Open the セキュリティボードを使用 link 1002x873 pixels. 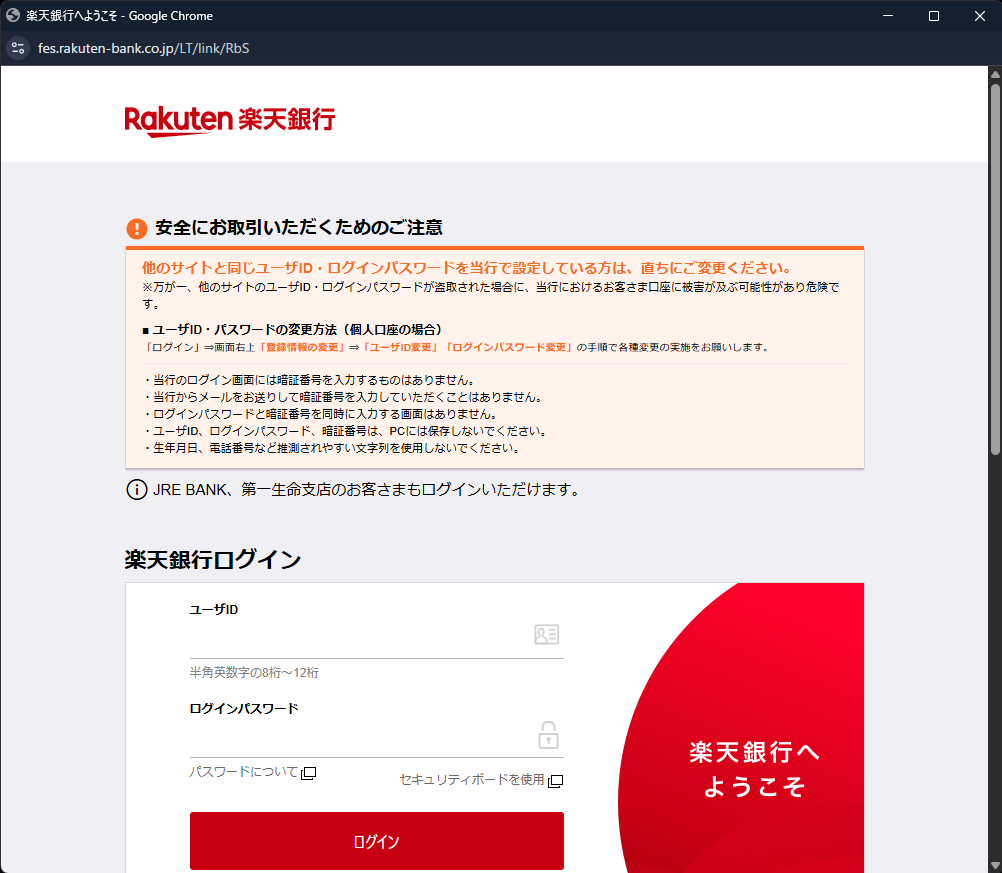[x=472, y=780]
